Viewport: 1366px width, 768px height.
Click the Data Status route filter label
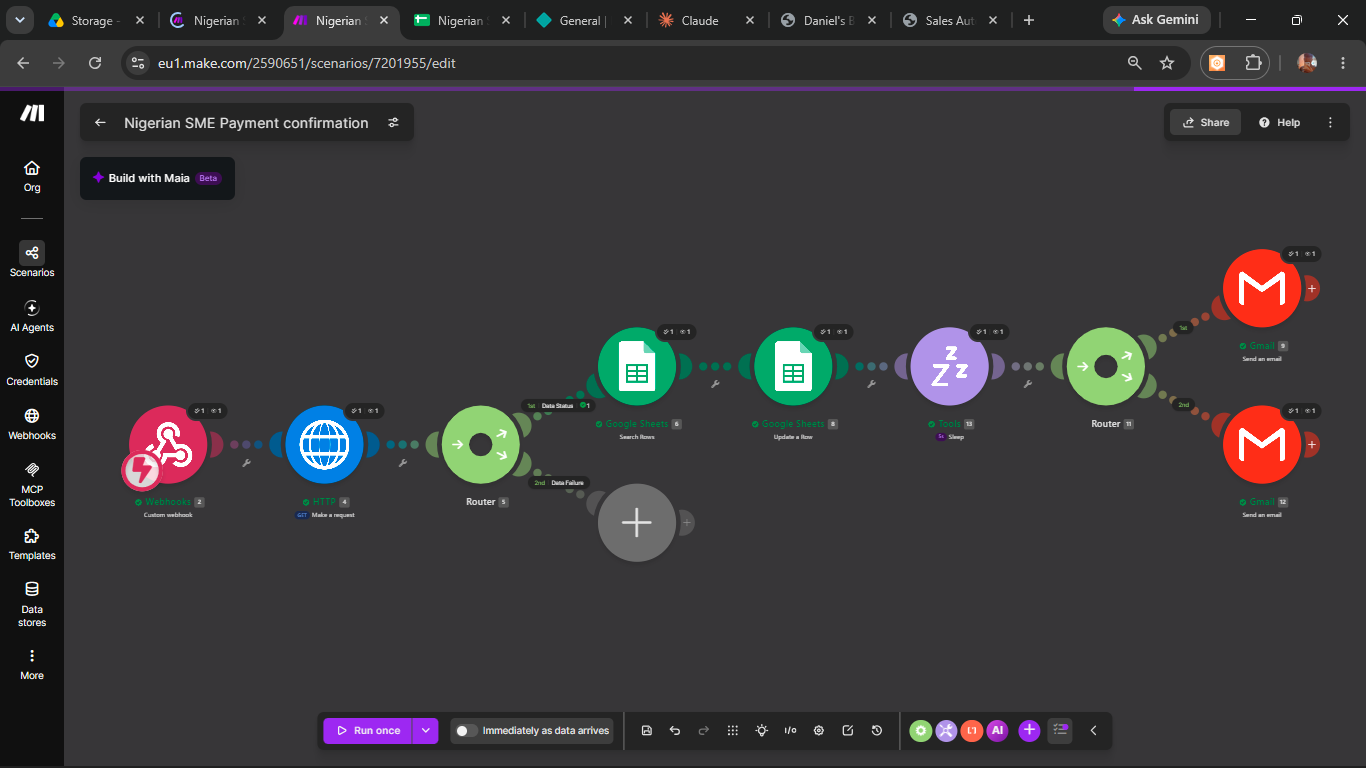point(558,405)
